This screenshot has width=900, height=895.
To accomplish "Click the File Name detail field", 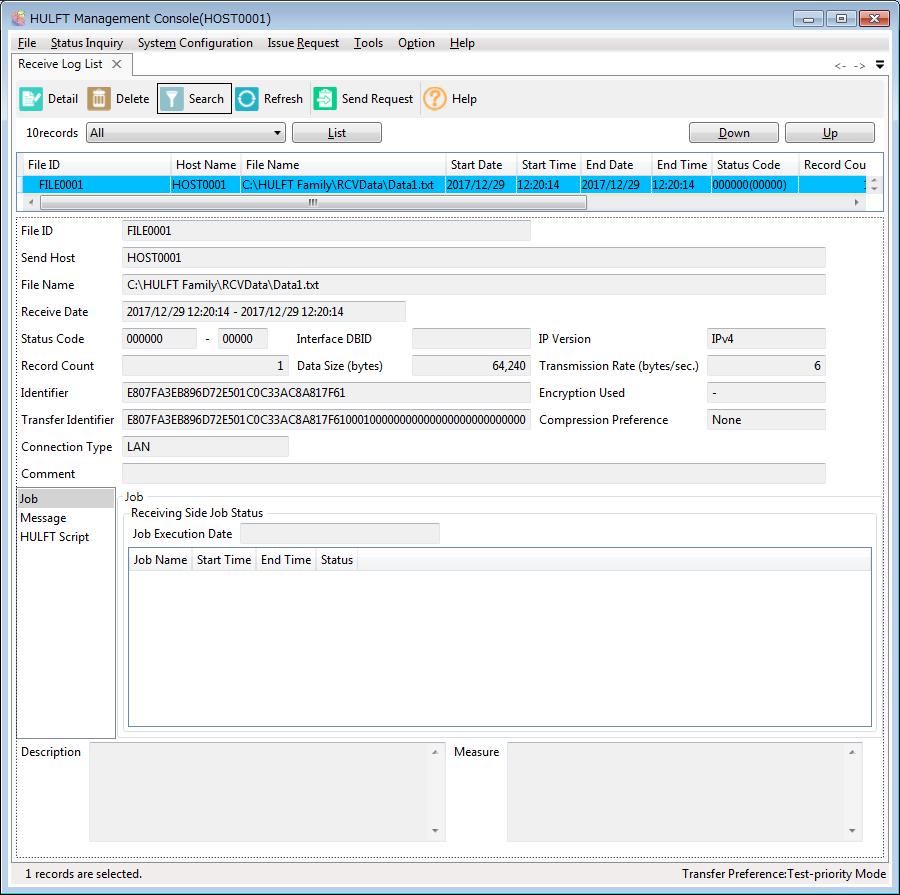I will coord(474,285).
